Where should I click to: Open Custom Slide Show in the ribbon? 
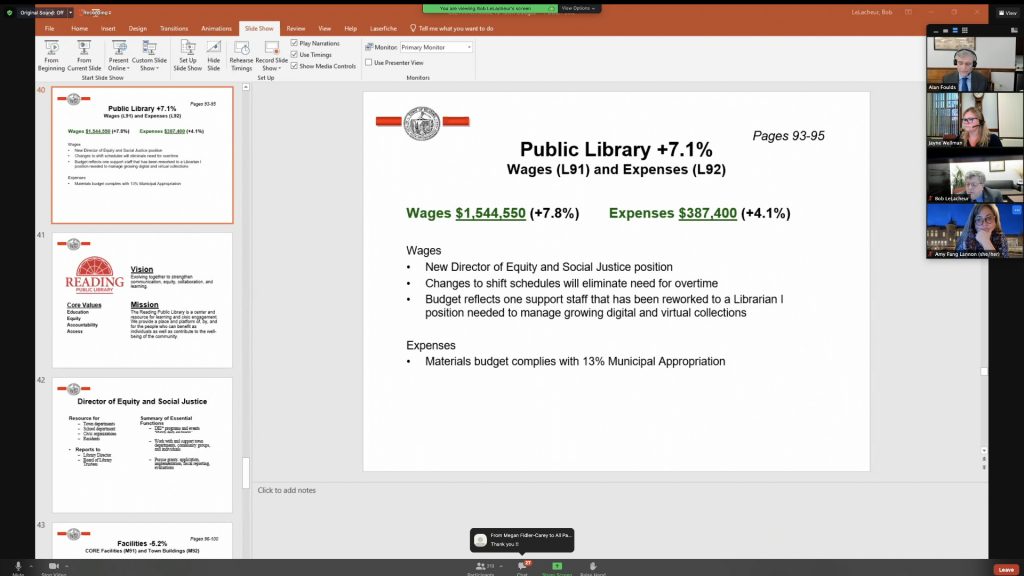(150, 56)
